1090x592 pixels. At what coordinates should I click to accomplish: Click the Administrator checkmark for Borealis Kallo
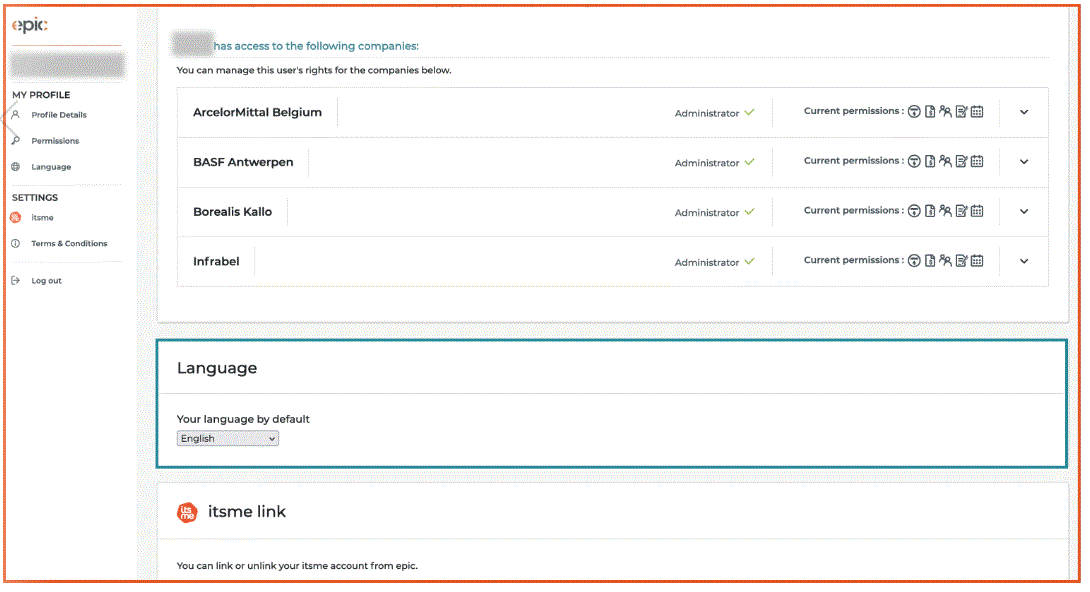coord(750,212)
